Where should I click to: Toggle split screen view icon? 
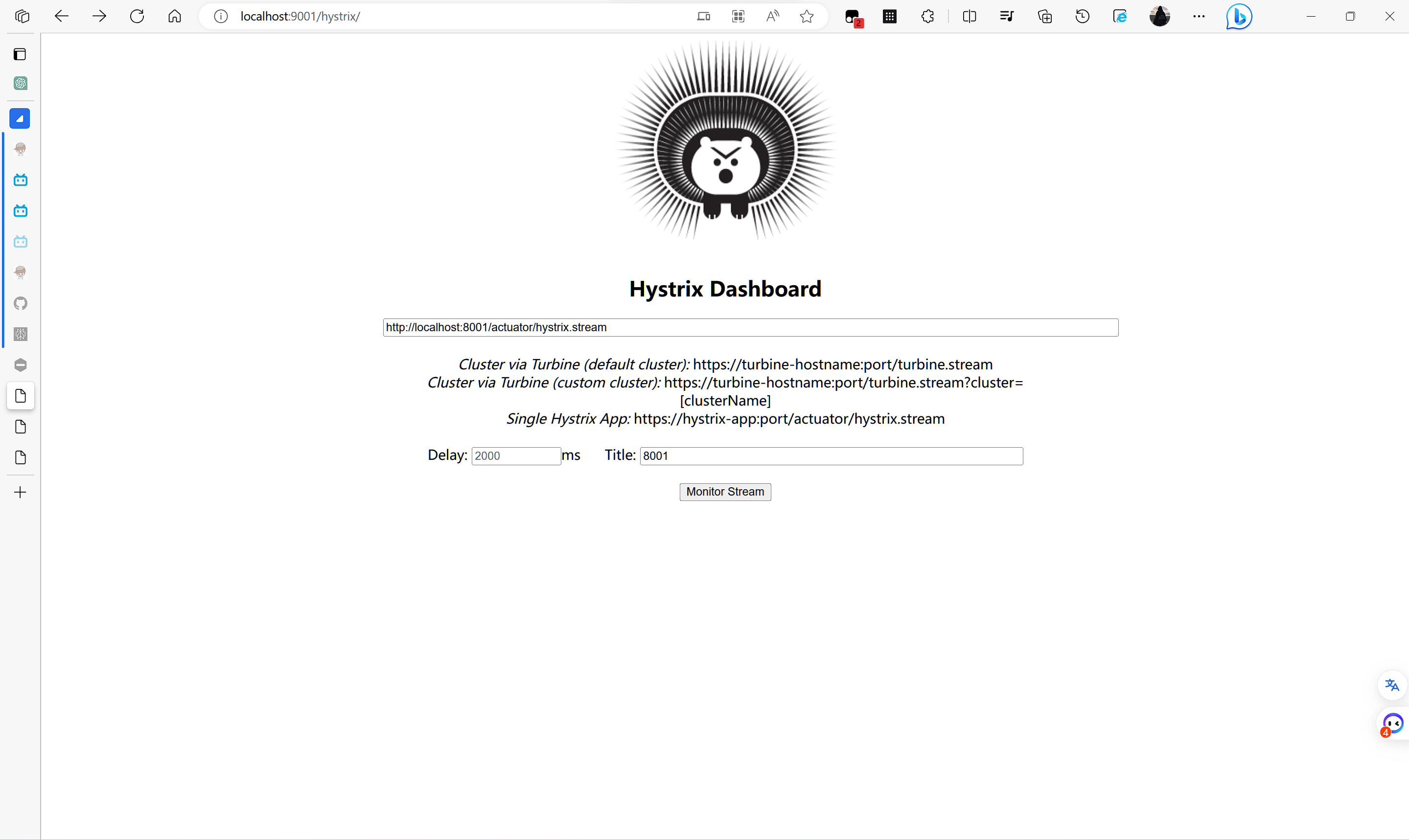pyautogui.click(x=969, y=17)
